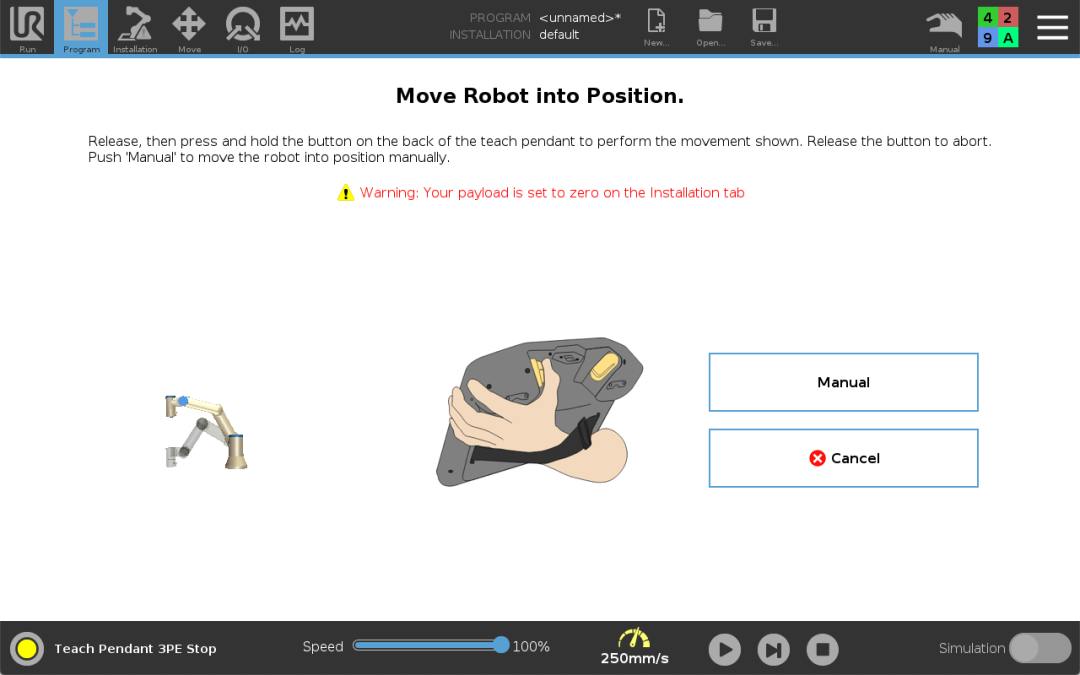Toggle Simulation mode switch
This screenshot has height=675, width=1080.
click(x=1039, y=648)
